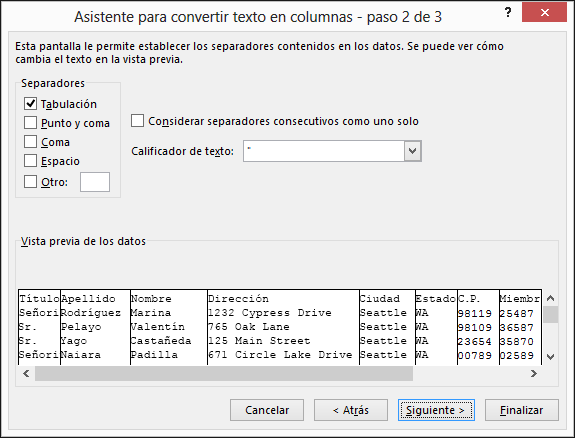Click the '23654' postal code cell
Screen dimensions: 575x438
(475, 342)
